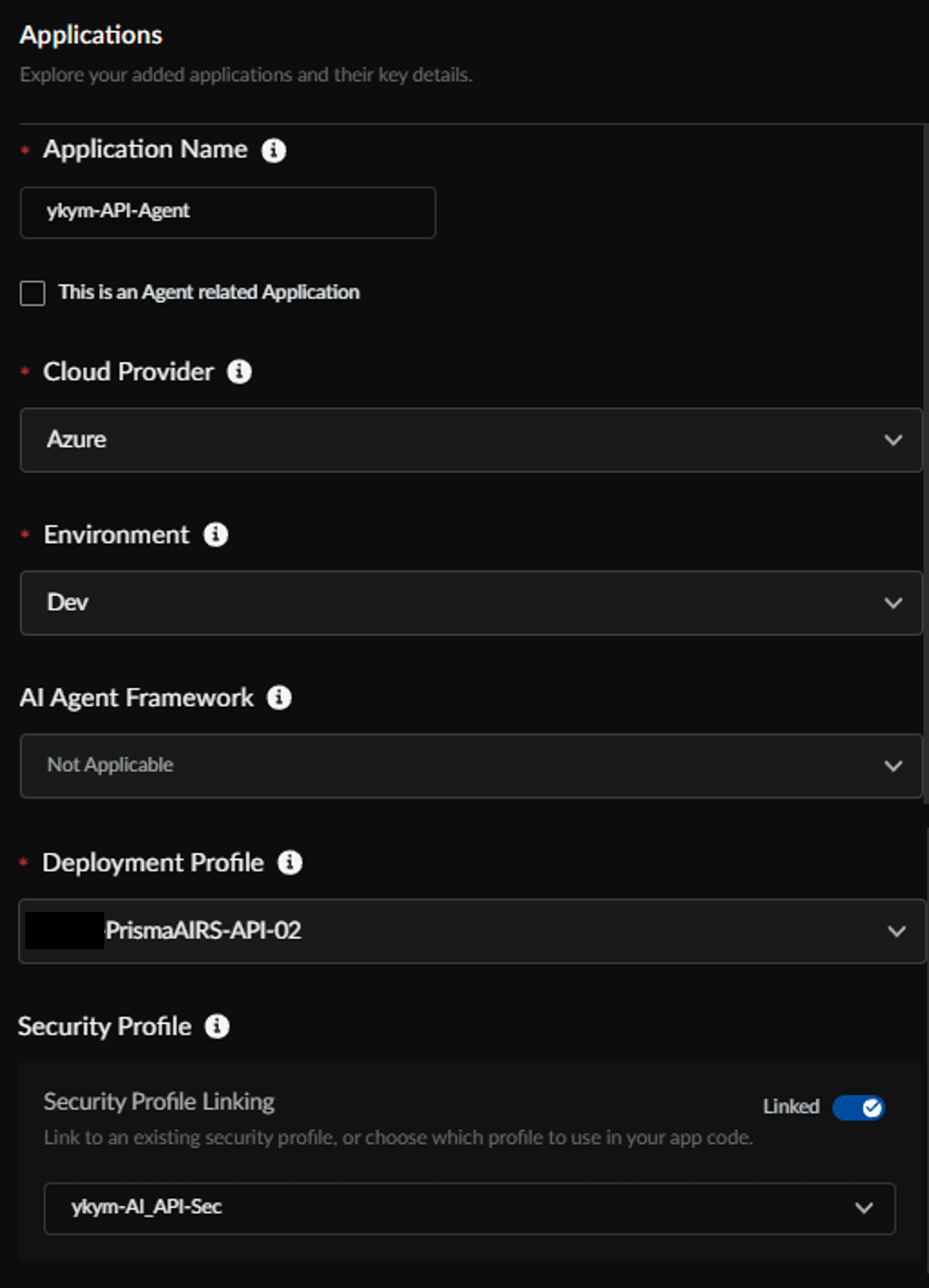Image resolution: width=929 pixels, height=1288 pixels.
Task: Click the vertical scrollbar on the right edge
Action: 925,474
